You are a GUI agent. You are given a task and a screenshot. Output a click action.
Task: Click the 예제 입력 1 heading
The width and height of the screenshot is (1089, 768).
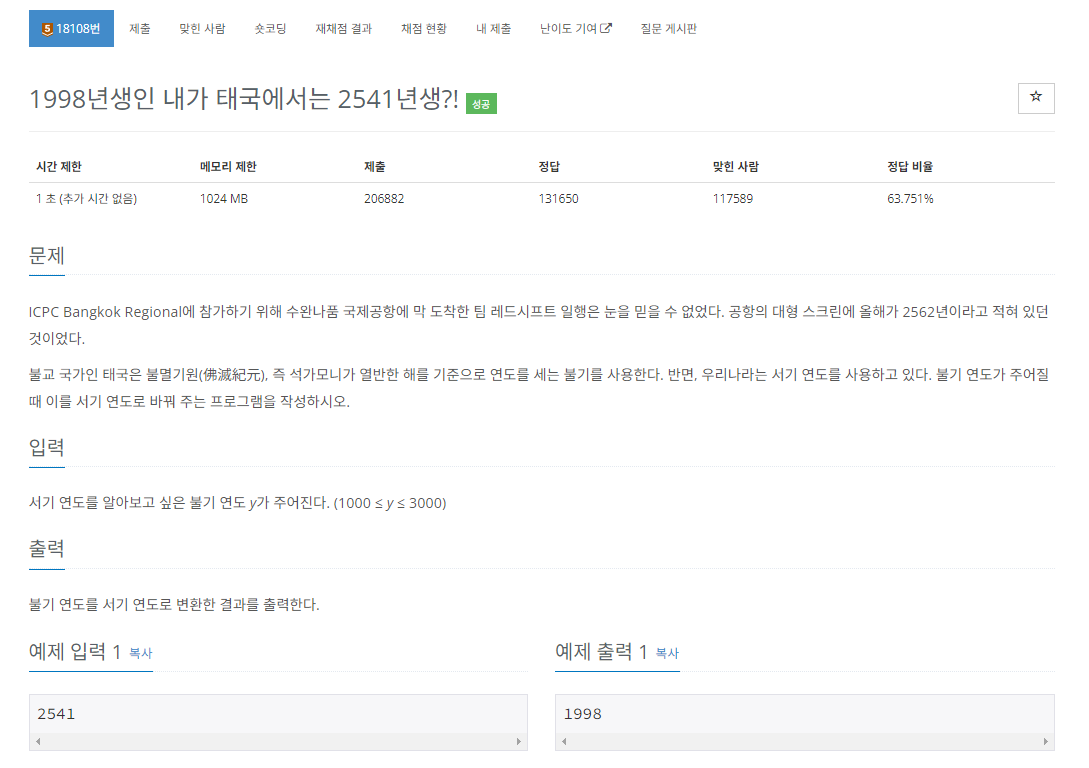(75, 651)
